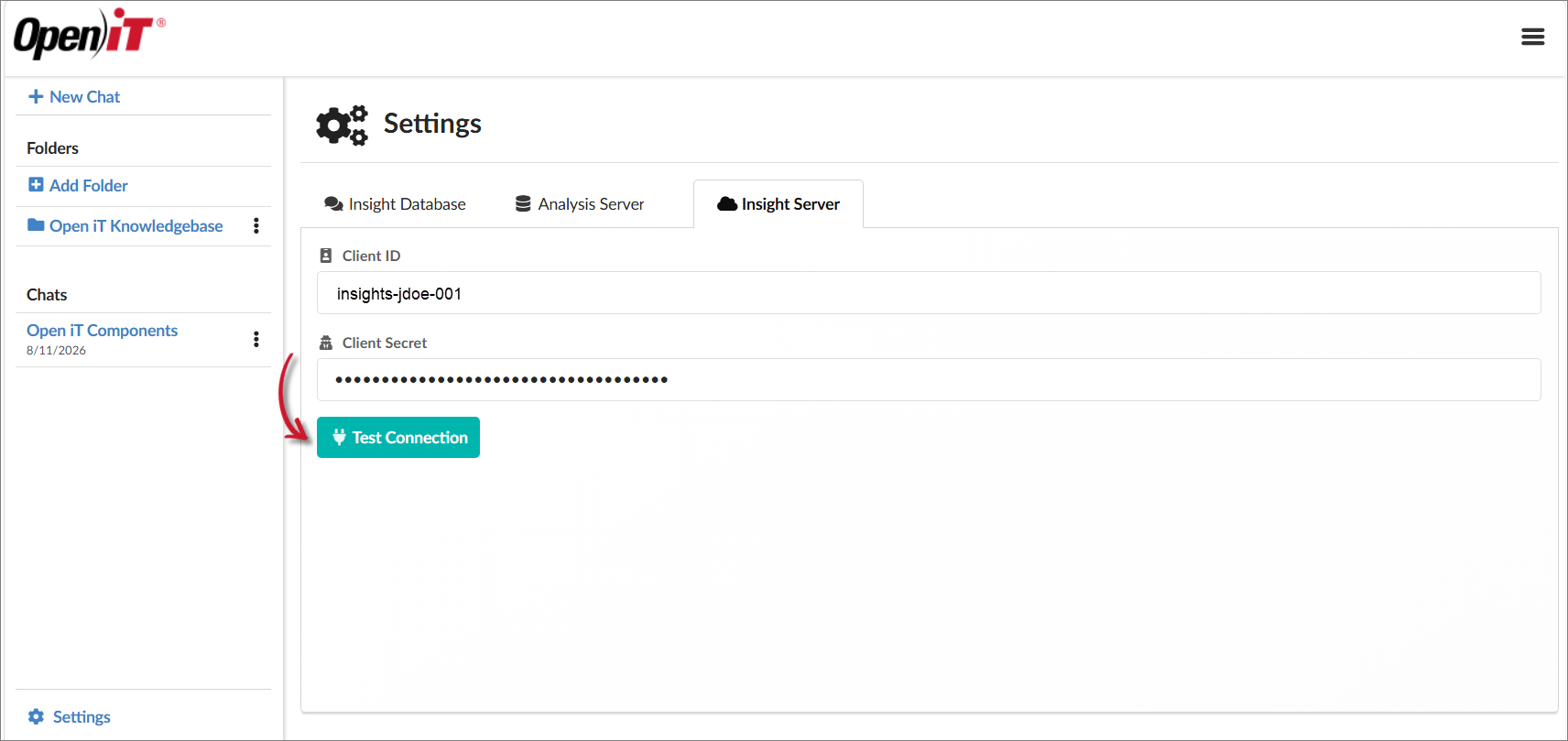This screenshot has height=741, width=1568.
Task: Open Settings from the sidebar
Action: [x=70, y=716]
